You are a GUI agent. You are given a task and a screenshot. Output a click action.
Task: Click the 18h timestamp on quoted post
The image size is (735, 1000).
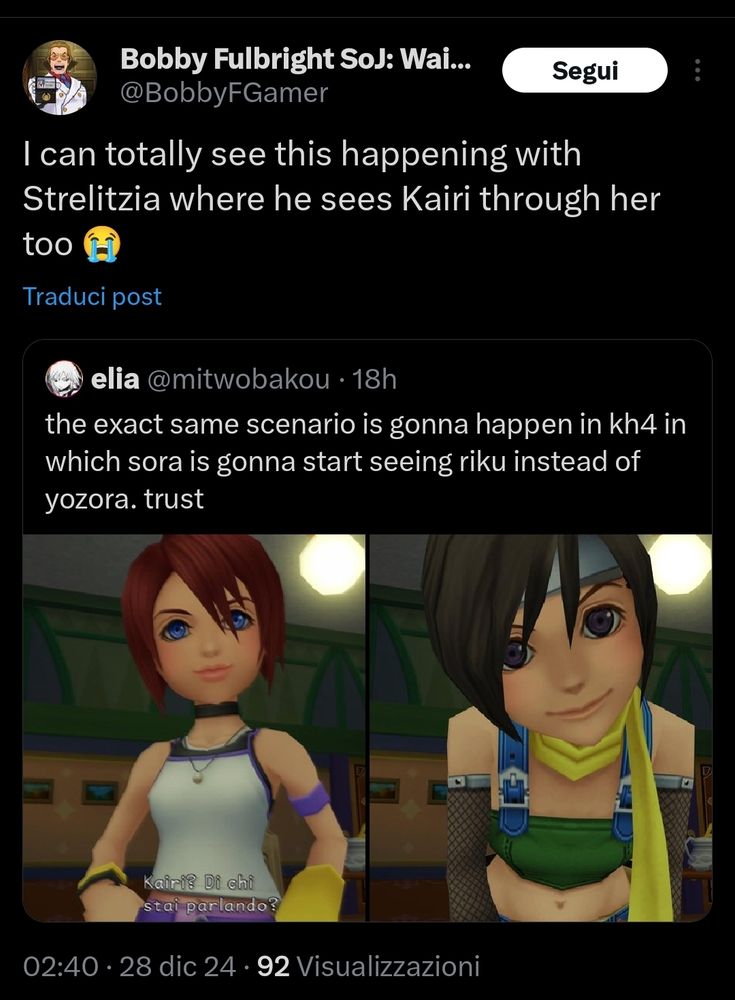click(375, 379)
